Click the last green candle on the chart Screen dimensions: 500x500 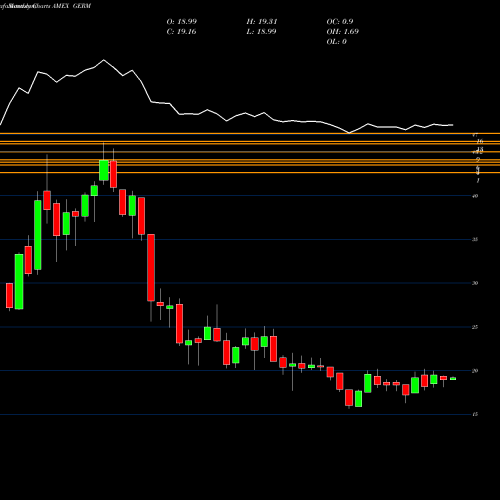coord(453,379)
